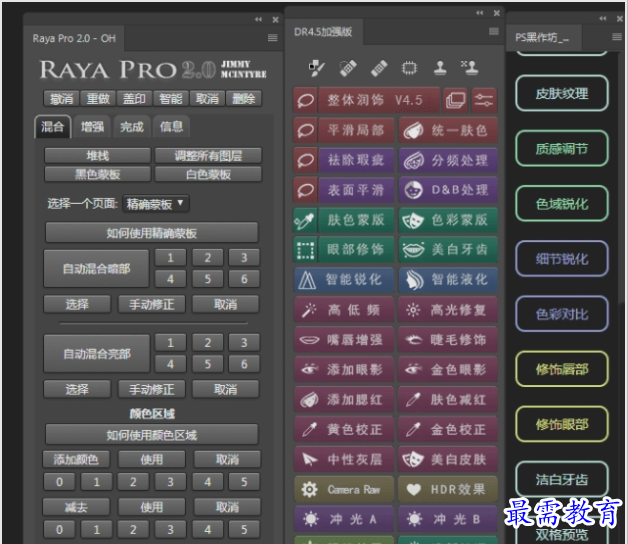The width and height of the screenshot is (628, 544).
Task: Click 黄色校正 button
Action: 344,429
